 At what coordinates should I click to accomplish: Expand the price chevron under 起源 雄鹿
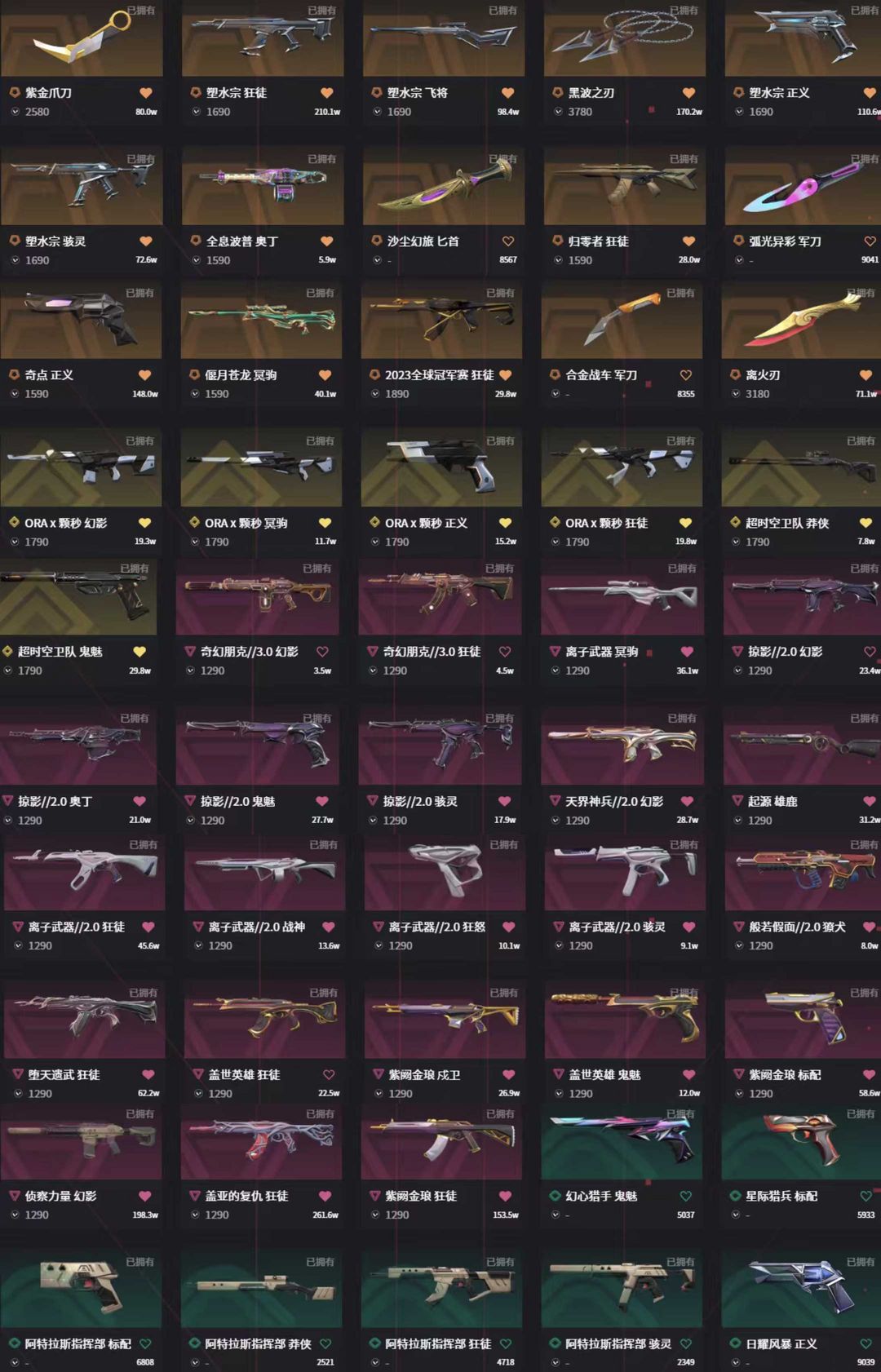point(737,820)
